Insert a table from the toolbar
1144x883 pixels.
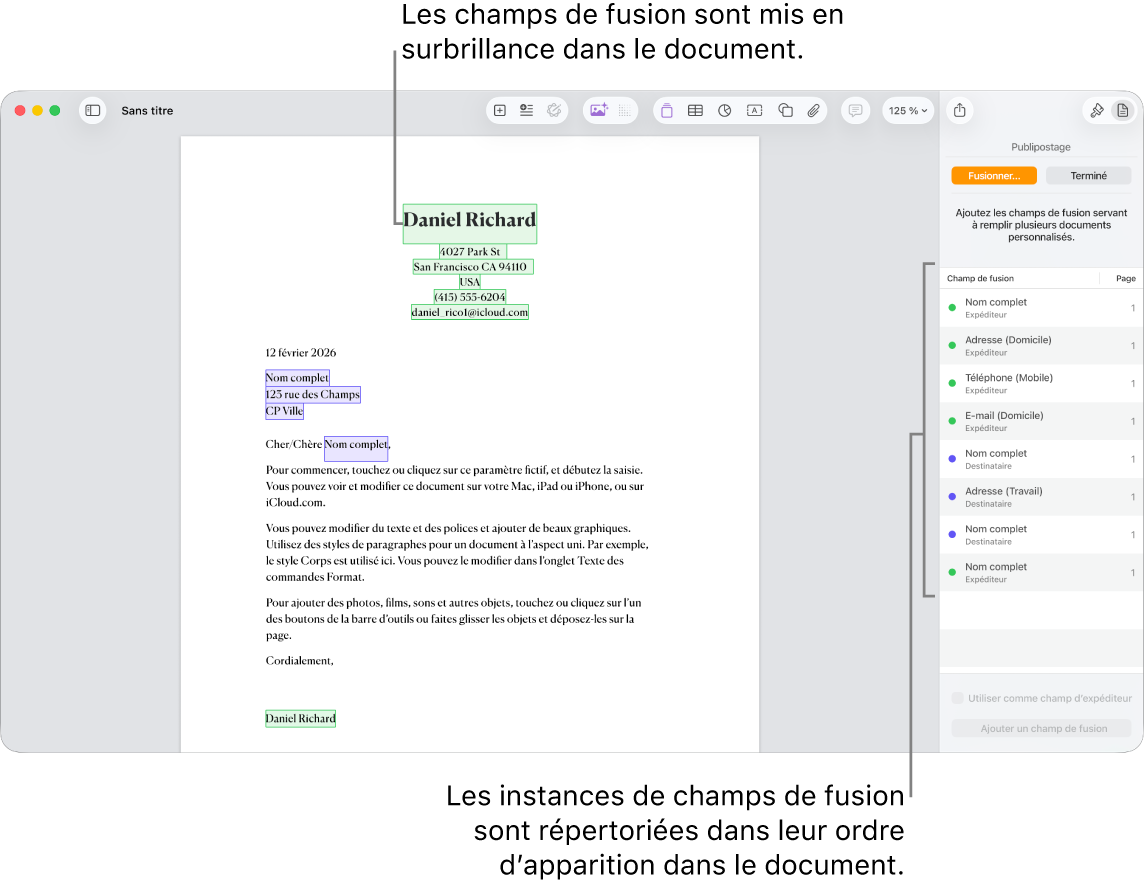695,110
